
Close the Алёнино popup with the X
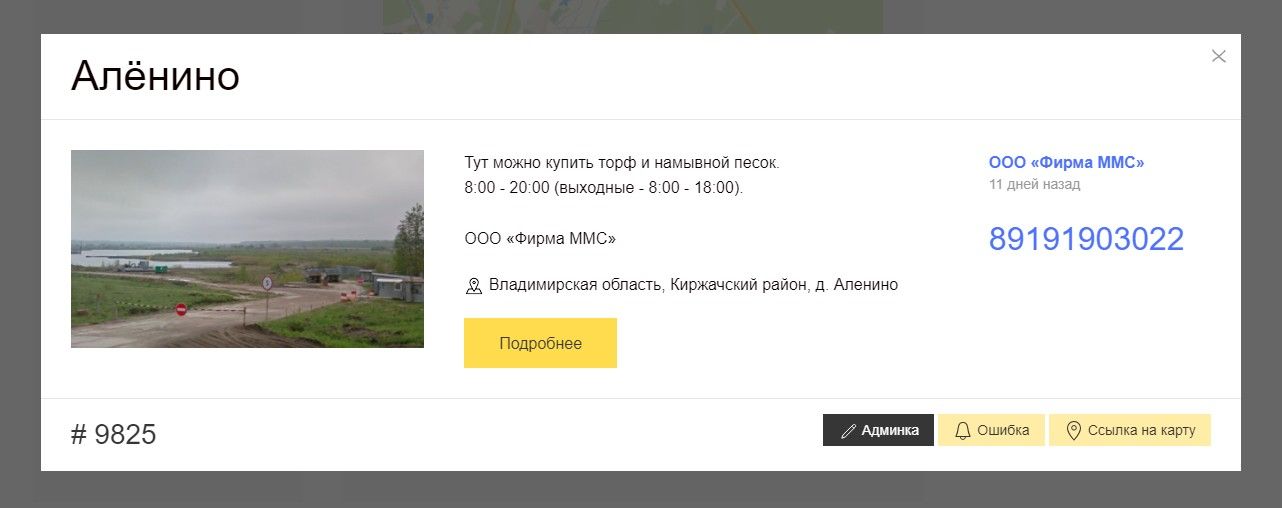pyautogui.click(x=1218, y=56)
